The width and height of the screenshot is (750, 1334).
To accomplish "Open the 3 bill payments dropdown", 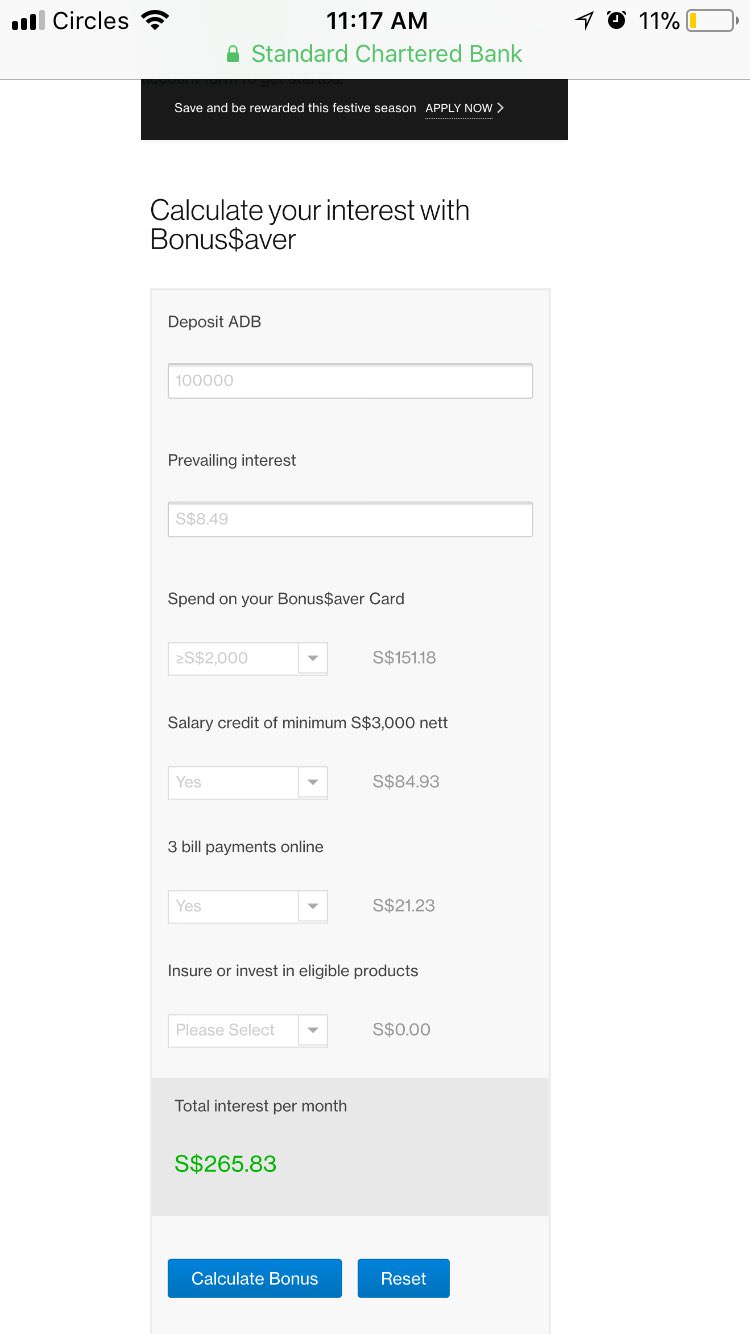I will pos(247,906).
